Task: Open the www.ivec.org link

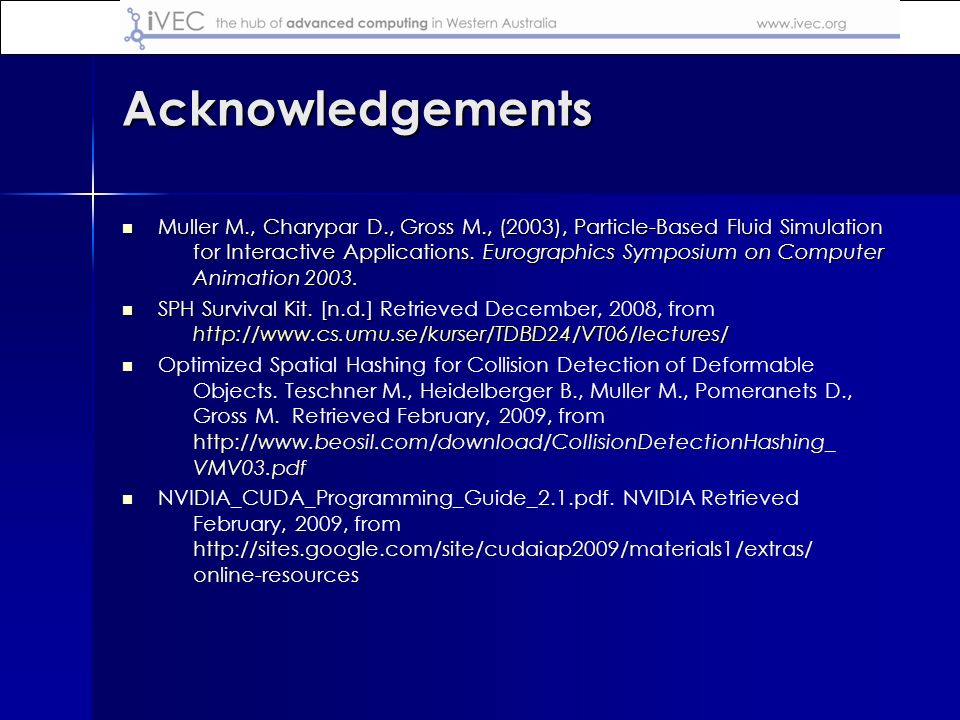Action: coord(801,24)
